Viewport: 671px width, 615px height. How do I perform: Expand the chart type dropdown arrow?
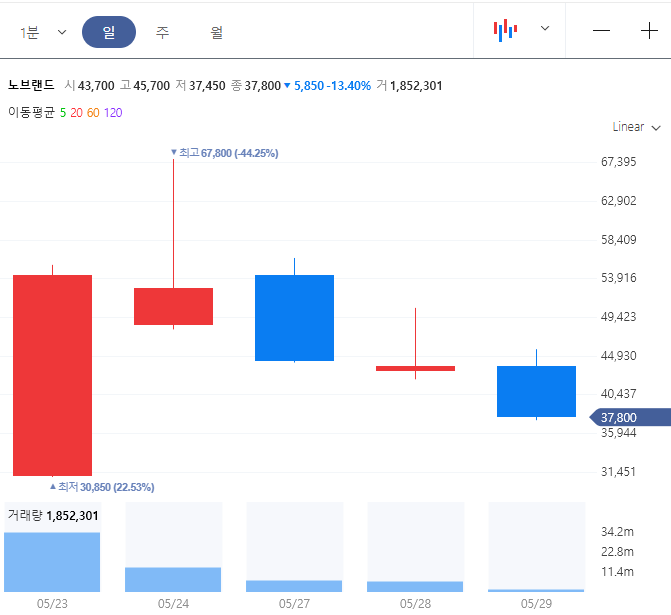(545, 29)
